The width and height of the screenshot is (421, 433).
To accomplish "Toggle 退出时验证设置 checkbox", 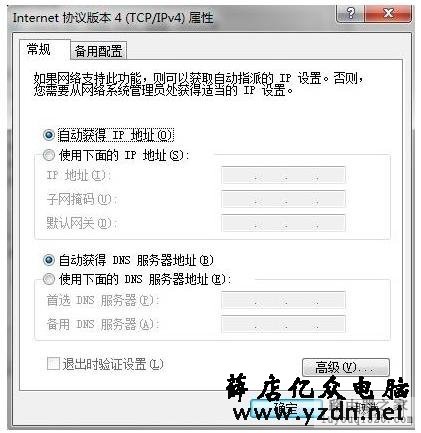I will coord(53,364).
